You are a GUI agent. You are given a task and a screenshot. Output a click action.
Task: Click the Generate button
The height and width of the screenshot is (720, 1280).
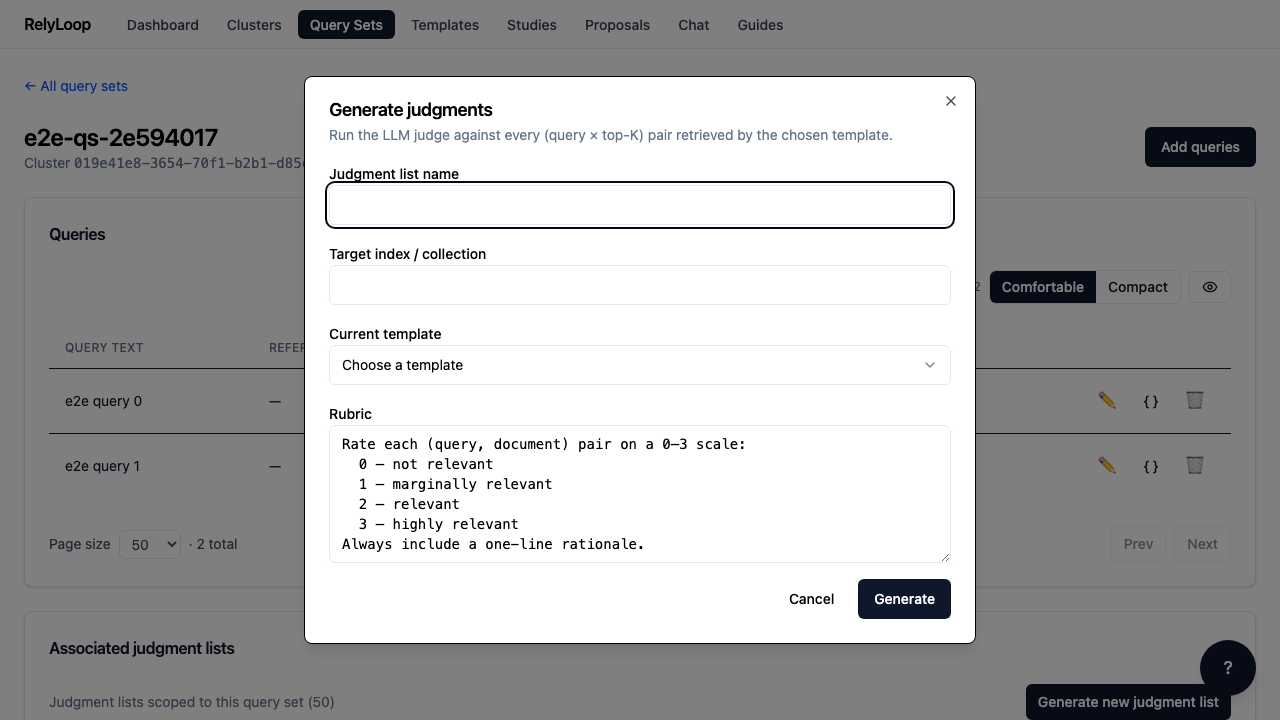coord(904,599)
